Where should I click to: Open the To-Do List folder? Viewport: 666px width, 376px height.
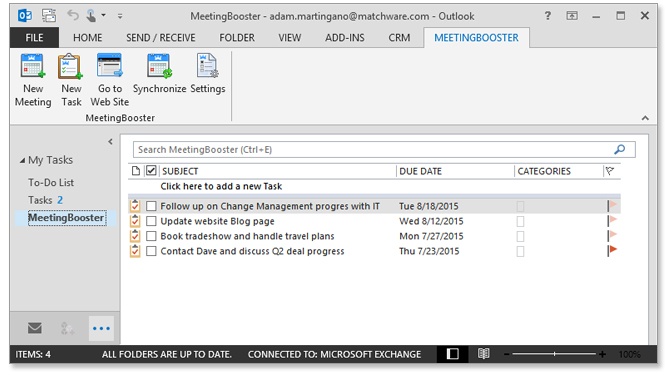(51, 182)
